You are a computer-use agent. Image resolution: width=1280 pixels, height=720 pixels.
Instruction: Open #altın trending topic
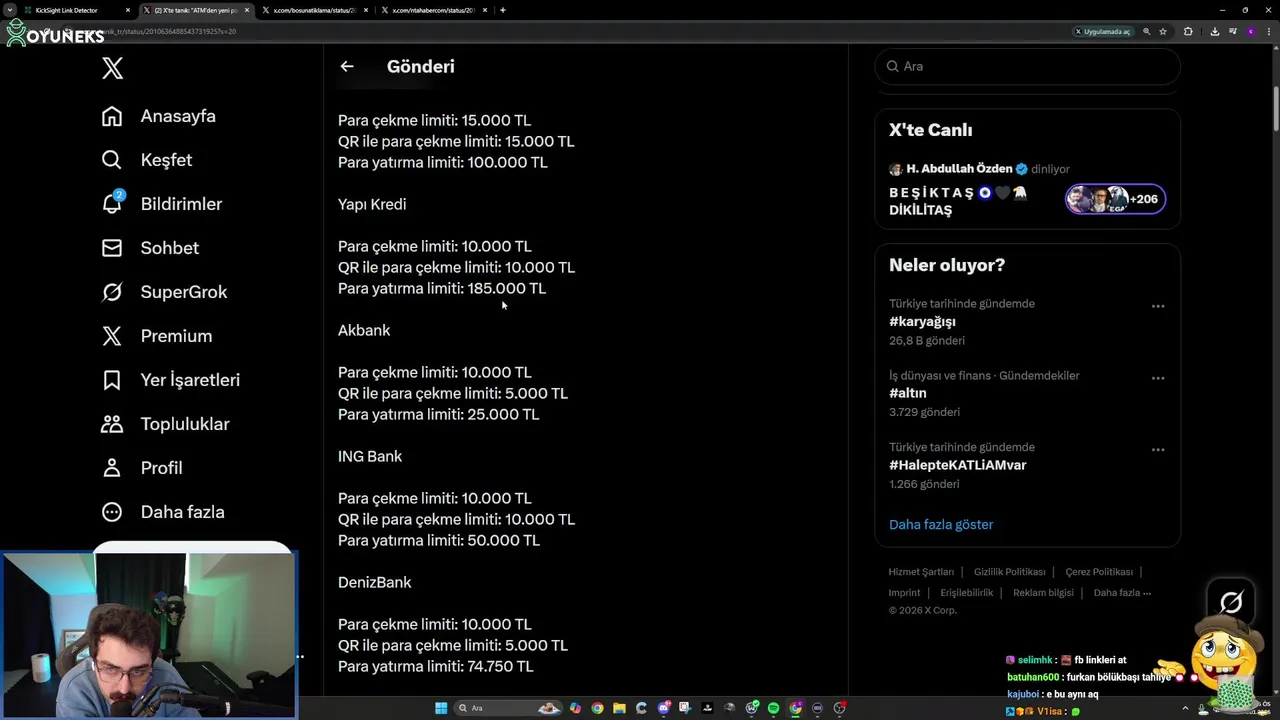tap(908, 393)
